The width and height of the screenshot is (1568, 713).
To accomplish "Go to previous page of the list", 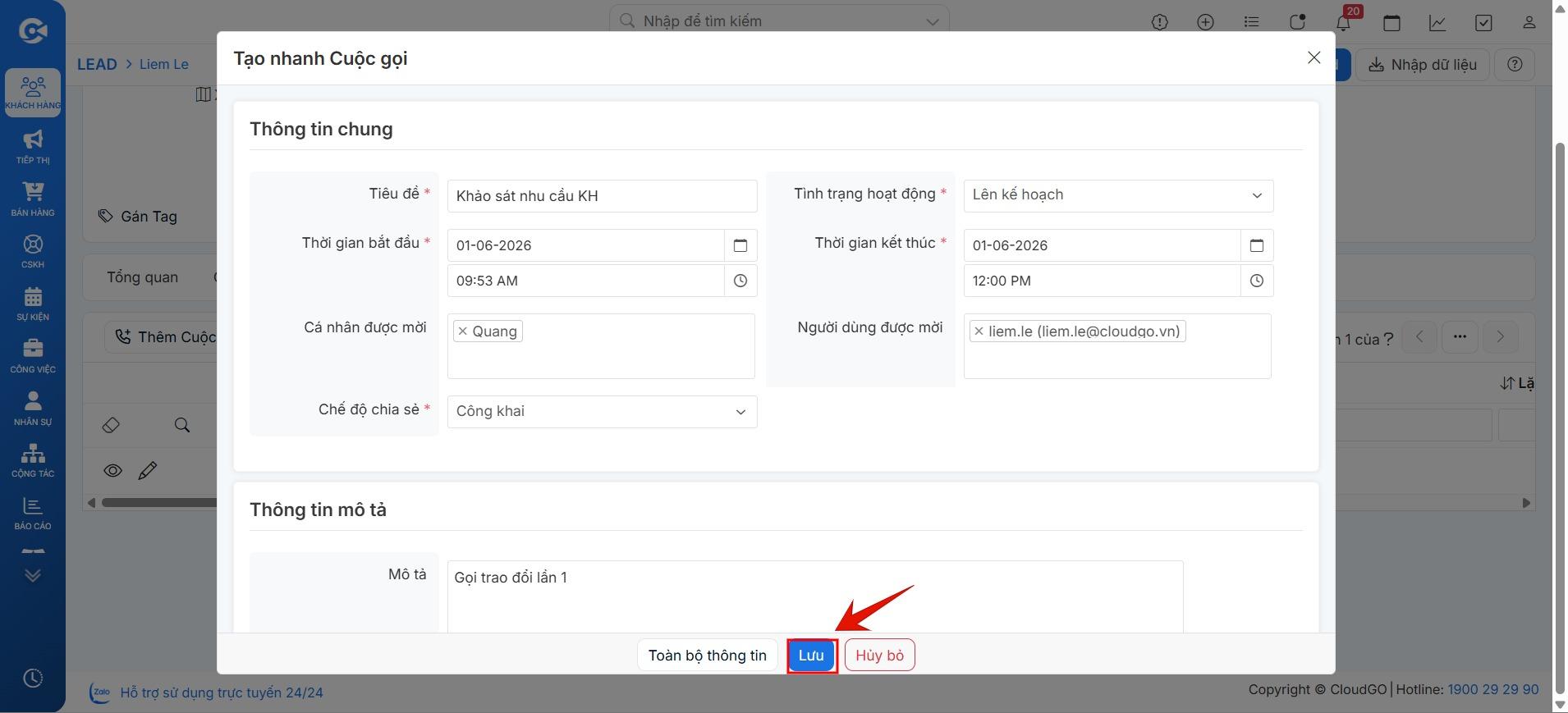I will [x=1419, y=337].
